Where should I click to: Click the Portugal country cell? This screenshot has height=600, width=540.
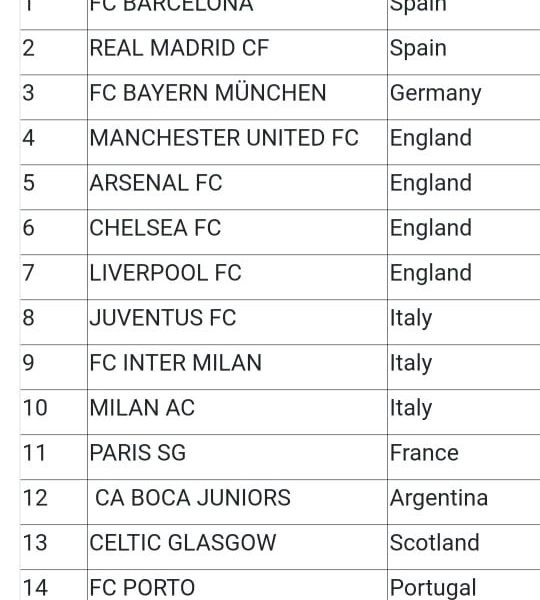464,585
